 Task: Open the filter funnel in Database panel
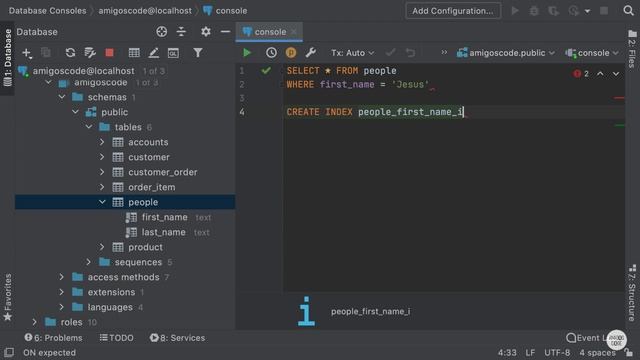198,53
